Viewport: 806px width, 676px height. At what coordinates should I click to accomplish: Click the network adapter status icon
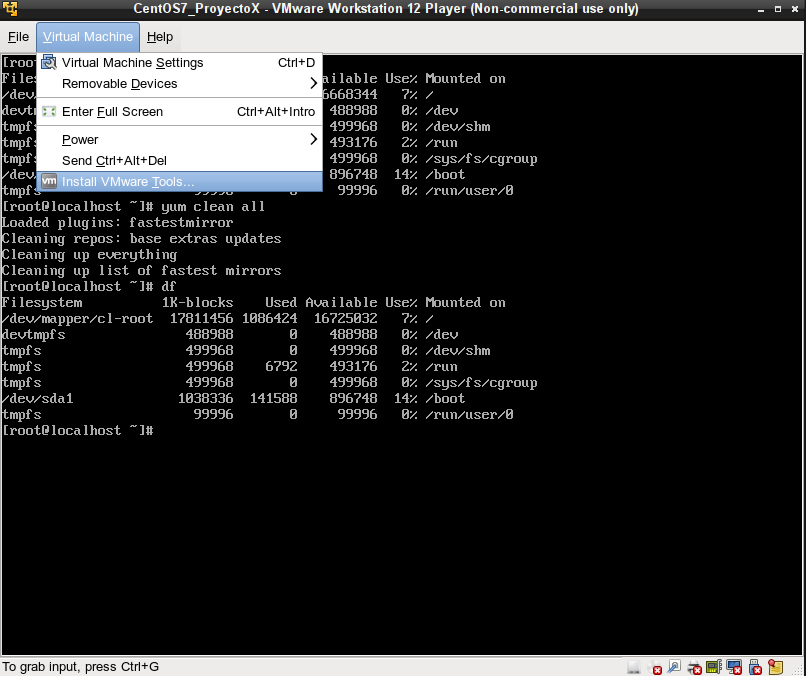(673, 667)
